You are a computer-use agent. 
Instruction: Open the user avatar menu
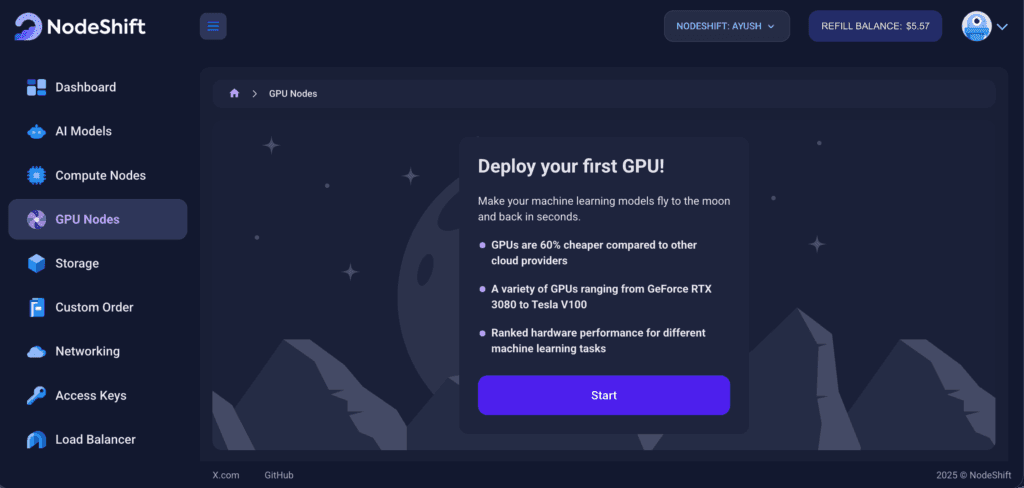976,26
